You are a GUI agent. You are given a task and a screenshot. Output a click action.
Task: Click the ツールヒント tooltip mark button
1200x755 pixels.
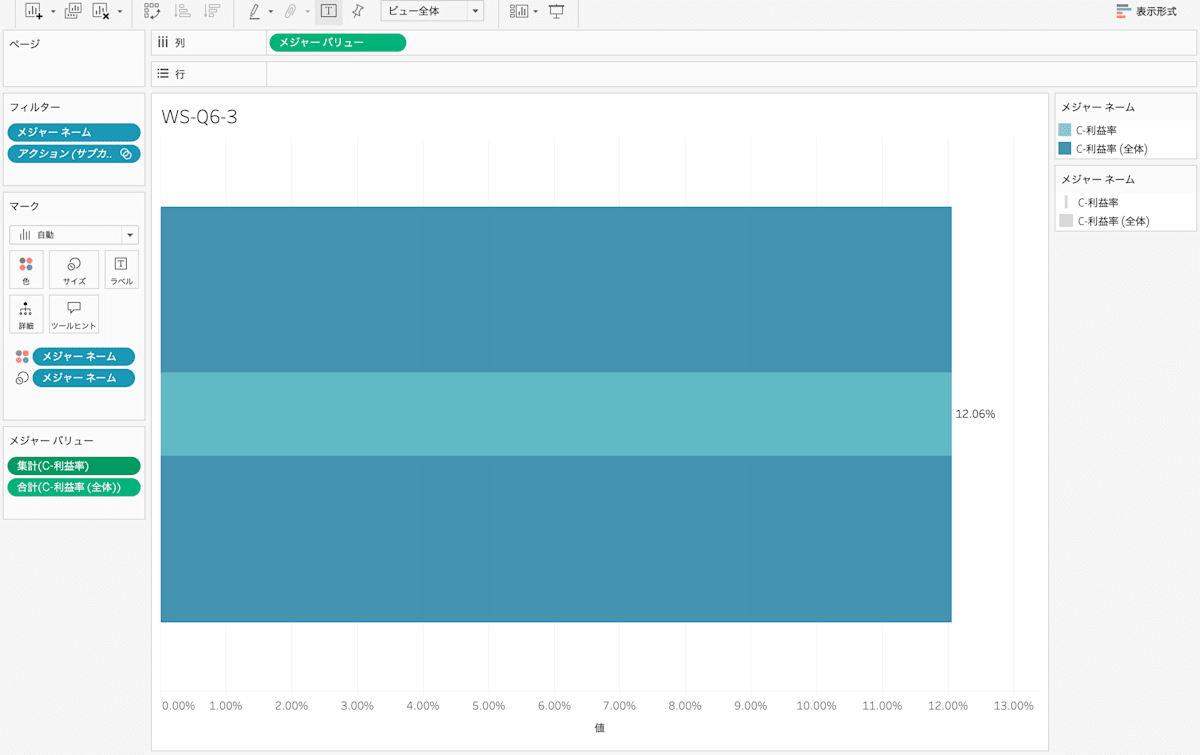point(74,314)
